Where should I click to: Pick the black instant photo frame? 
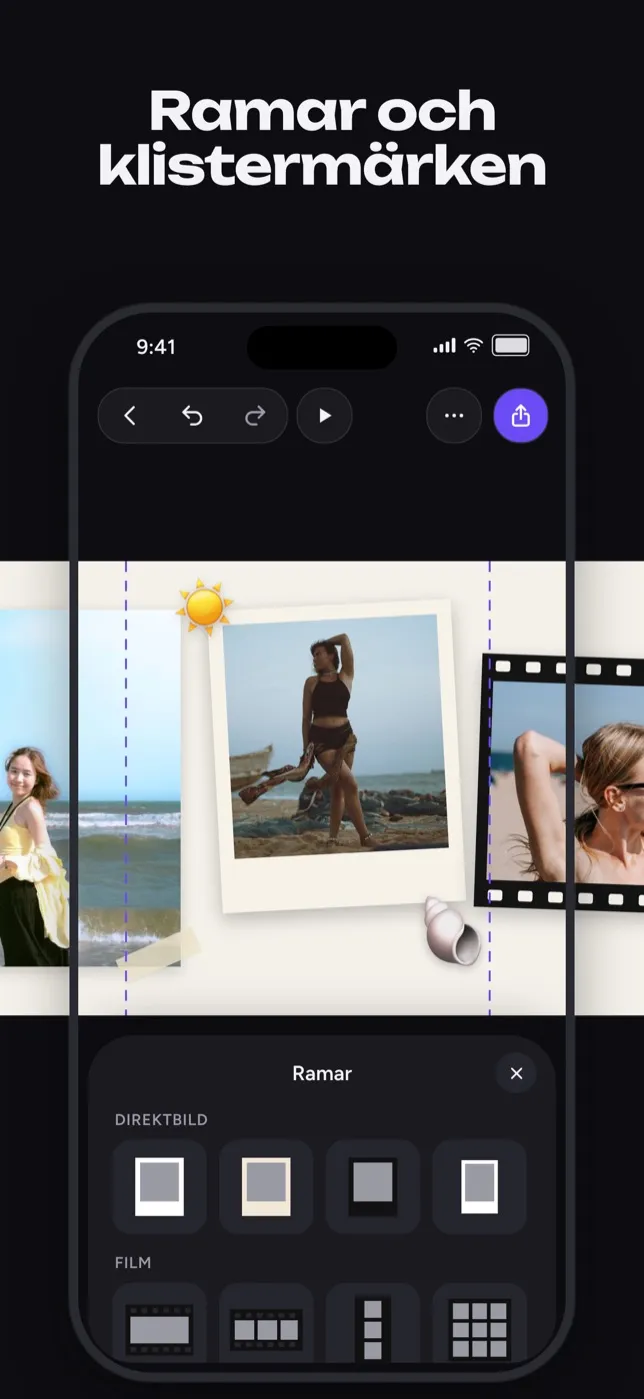pyautogui.click(x=373, y=1187)
